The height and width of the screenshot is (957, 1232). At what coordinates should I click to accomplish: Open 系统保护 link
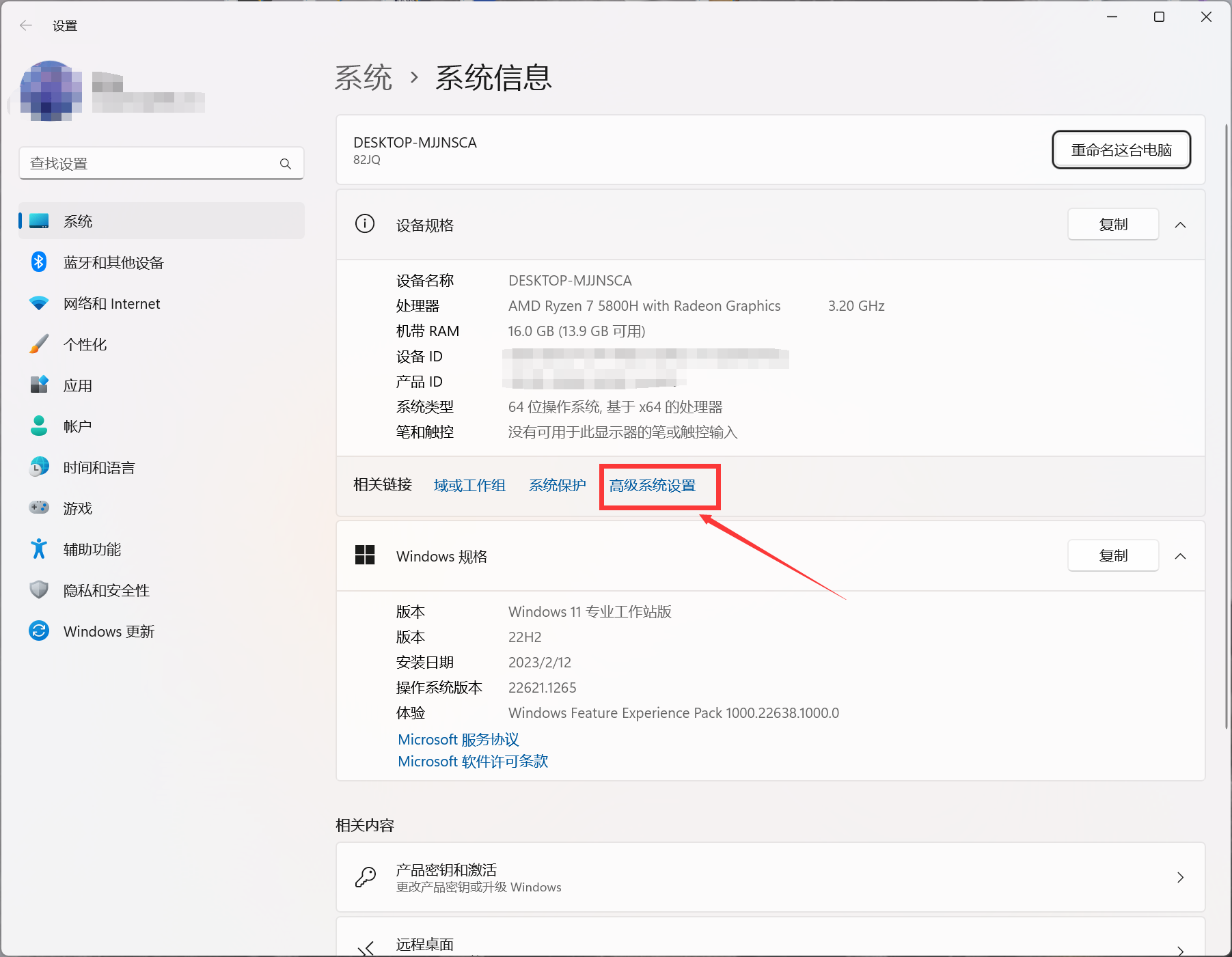(558, 485)
